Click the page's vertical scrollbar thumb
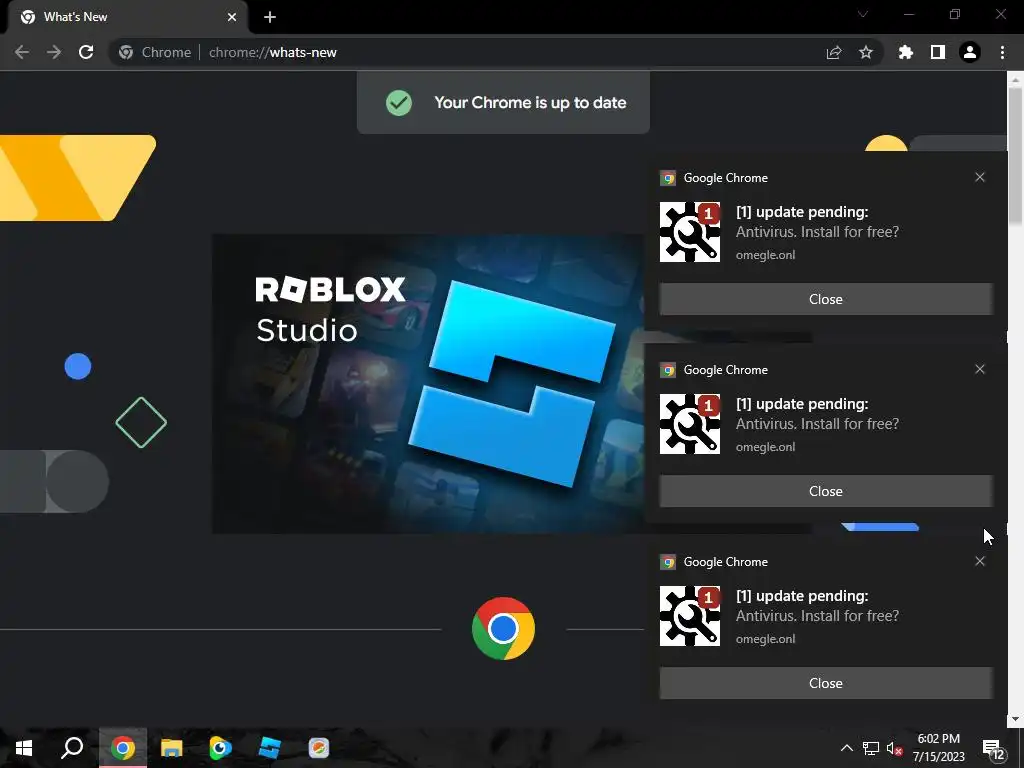The width and height of the screenshot is (1024, 768). [1015, 155]
